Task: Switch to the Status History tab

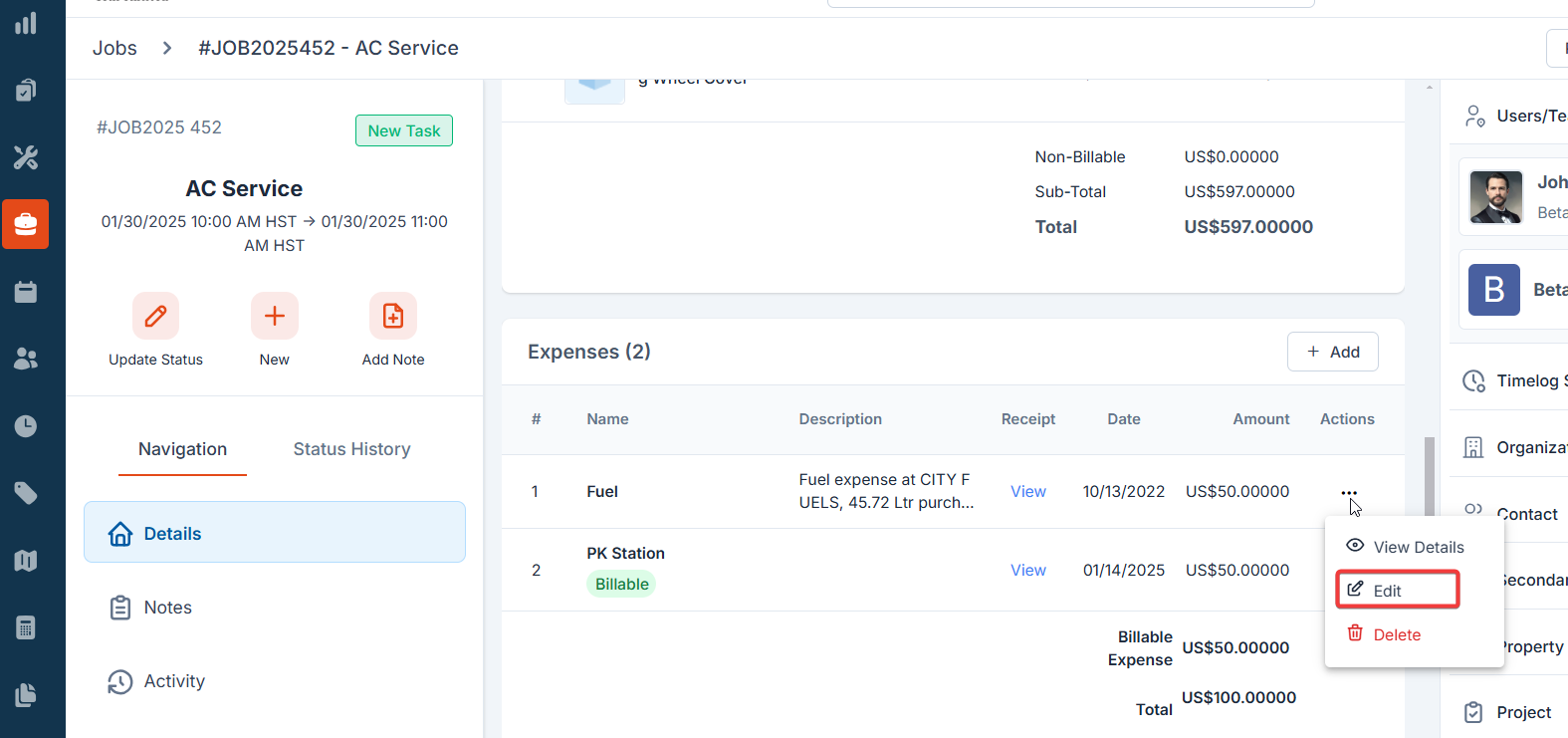Action: 351,449
